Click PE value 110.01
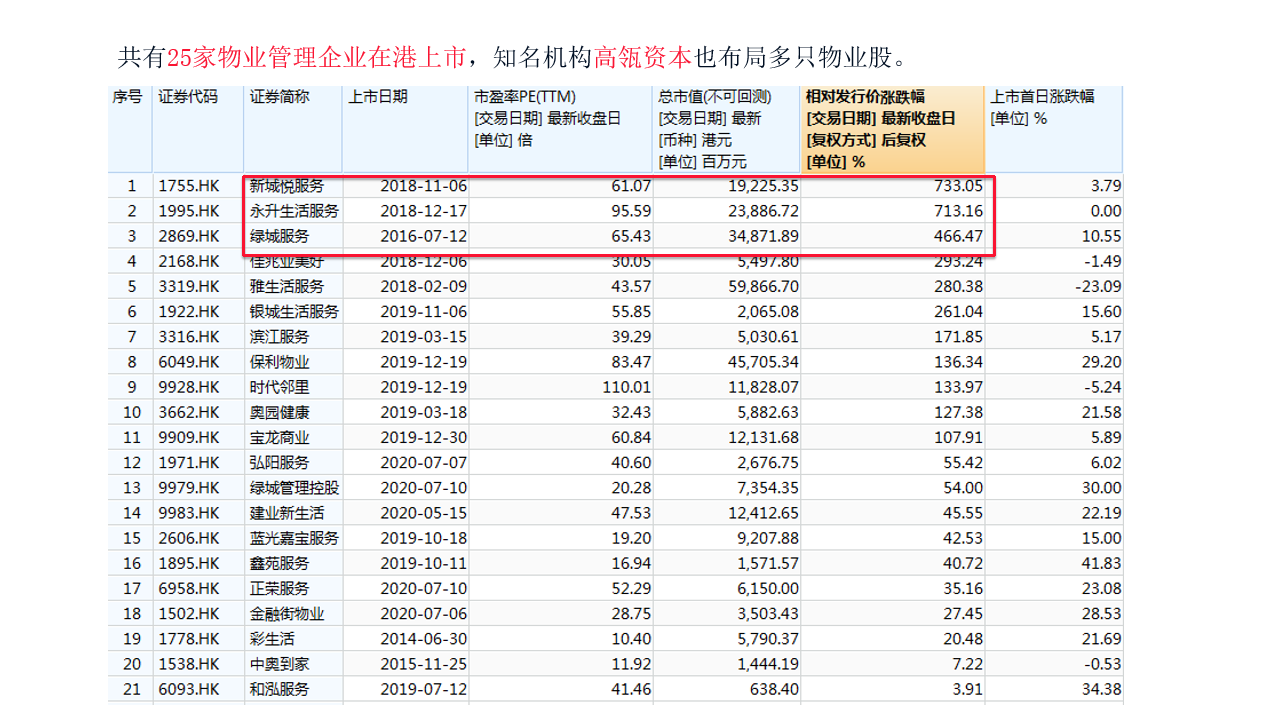This screenshot has height=714, width=1269. [627, 387]
